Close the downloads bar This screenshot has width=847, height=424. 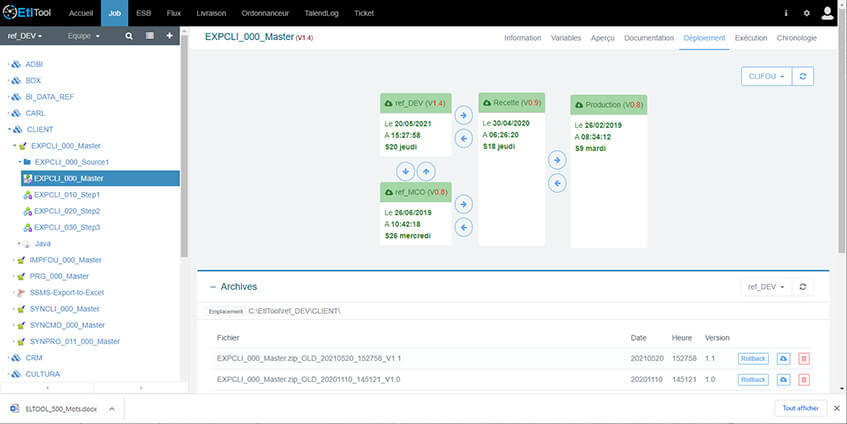[837, 408]
